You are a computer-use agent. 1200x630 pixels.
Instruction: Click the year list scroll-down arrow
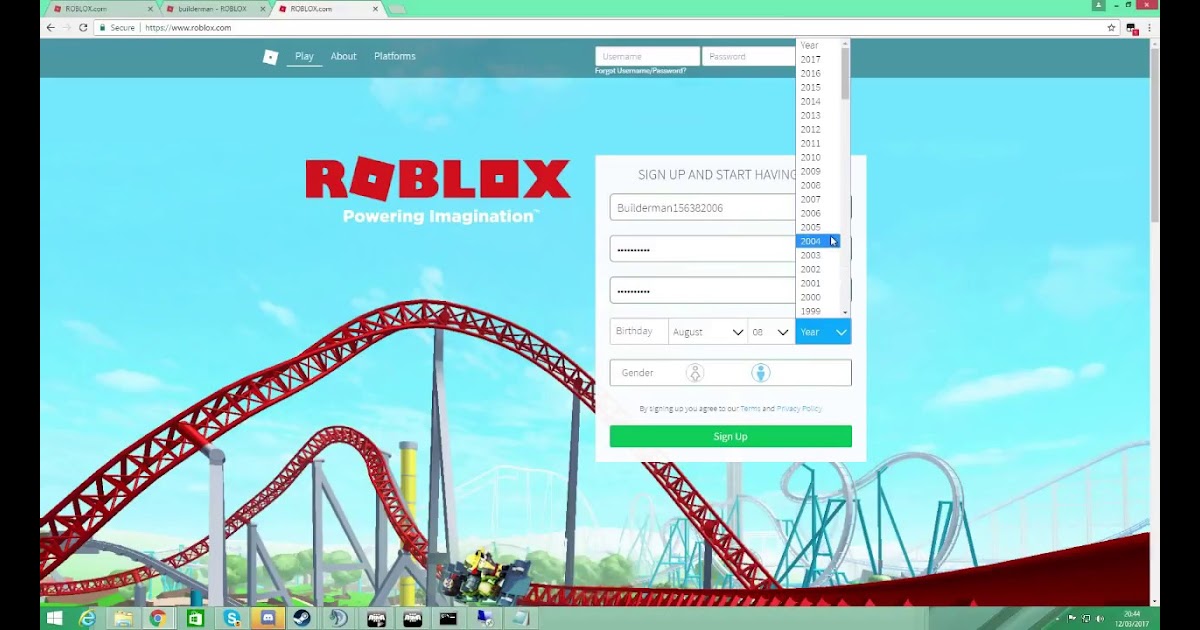pos(845,313)
